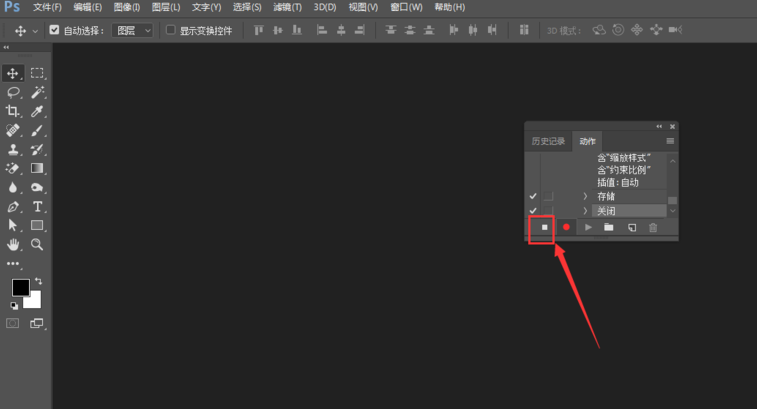Select the History Brush tool
The height and width of the screenshot is (409, 757).
tap(37, 149)
